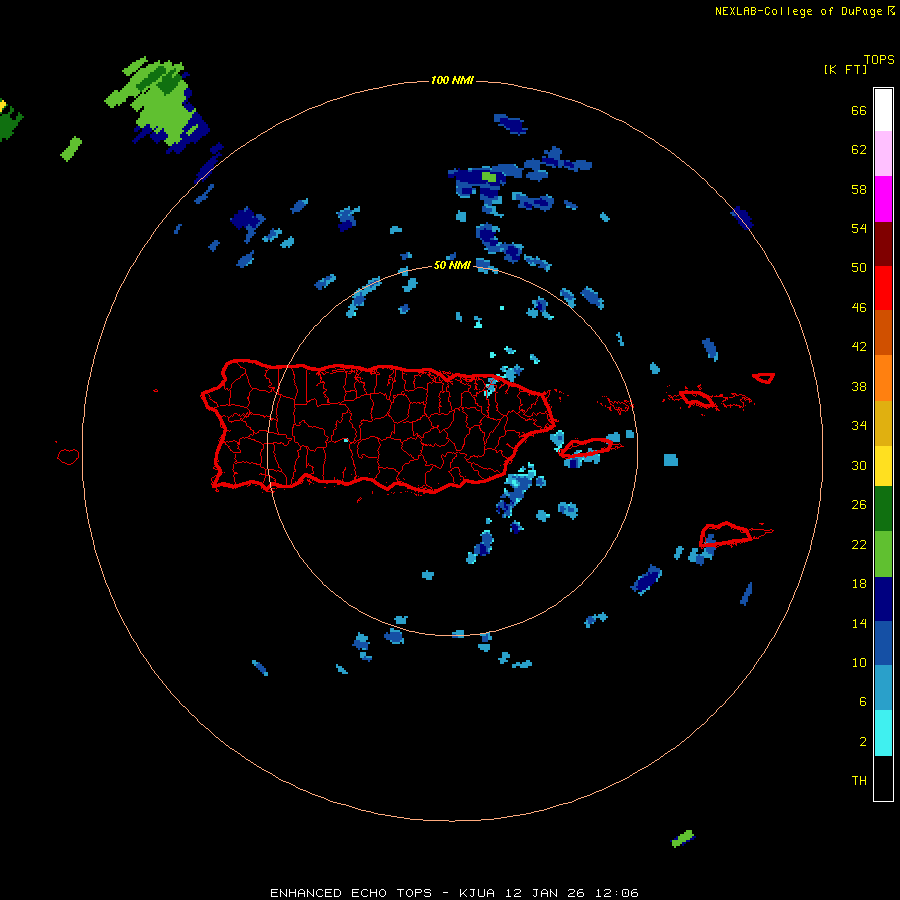Image resolution: width=900 pixels, height=900 pixels.
Task: Click the bright orange legend swatch
Action: click(x=883, y=378)
